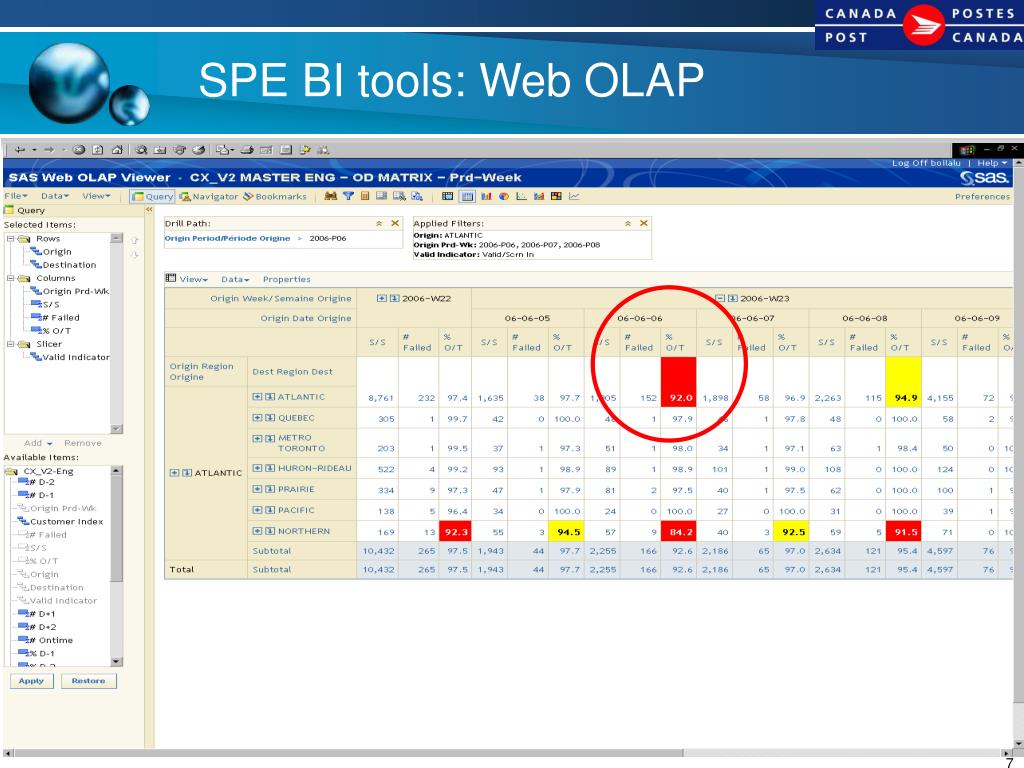Click Available Items list scrollbar down arrow
The image size is (1024, 768).
(x=116, y=662)
